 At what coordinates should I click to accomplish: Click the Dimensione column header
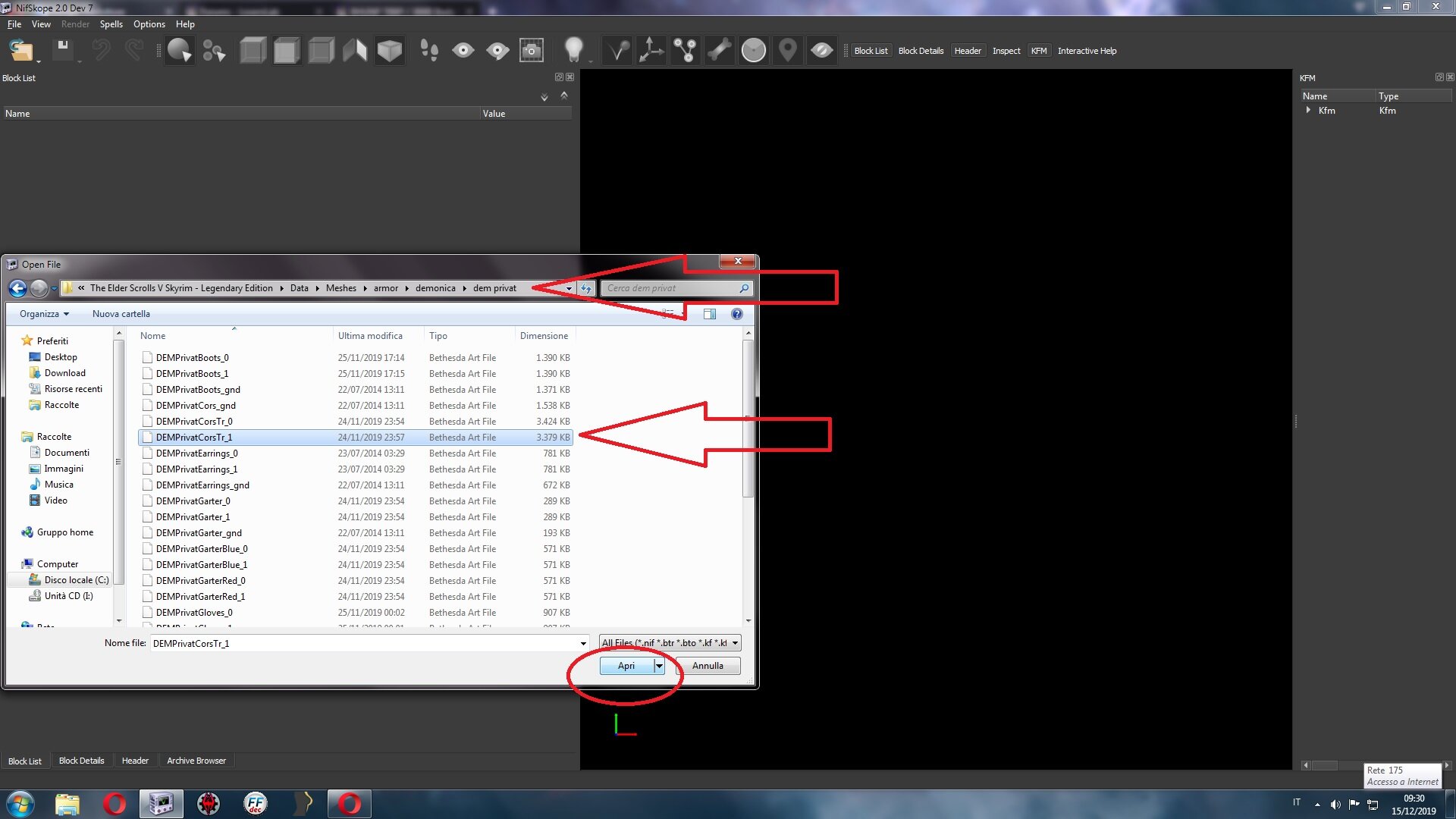544,336
